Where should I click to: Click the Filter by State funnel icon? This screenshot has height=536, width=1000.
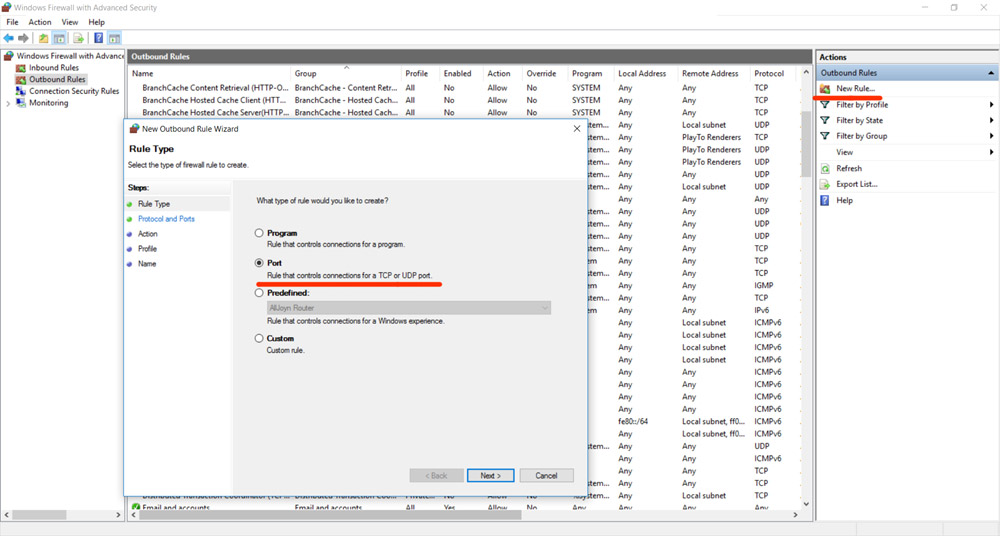825,120
